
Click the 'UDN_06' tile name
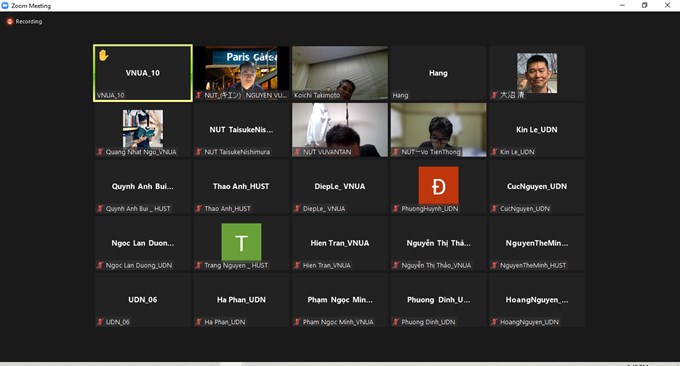tap(143, 300)
